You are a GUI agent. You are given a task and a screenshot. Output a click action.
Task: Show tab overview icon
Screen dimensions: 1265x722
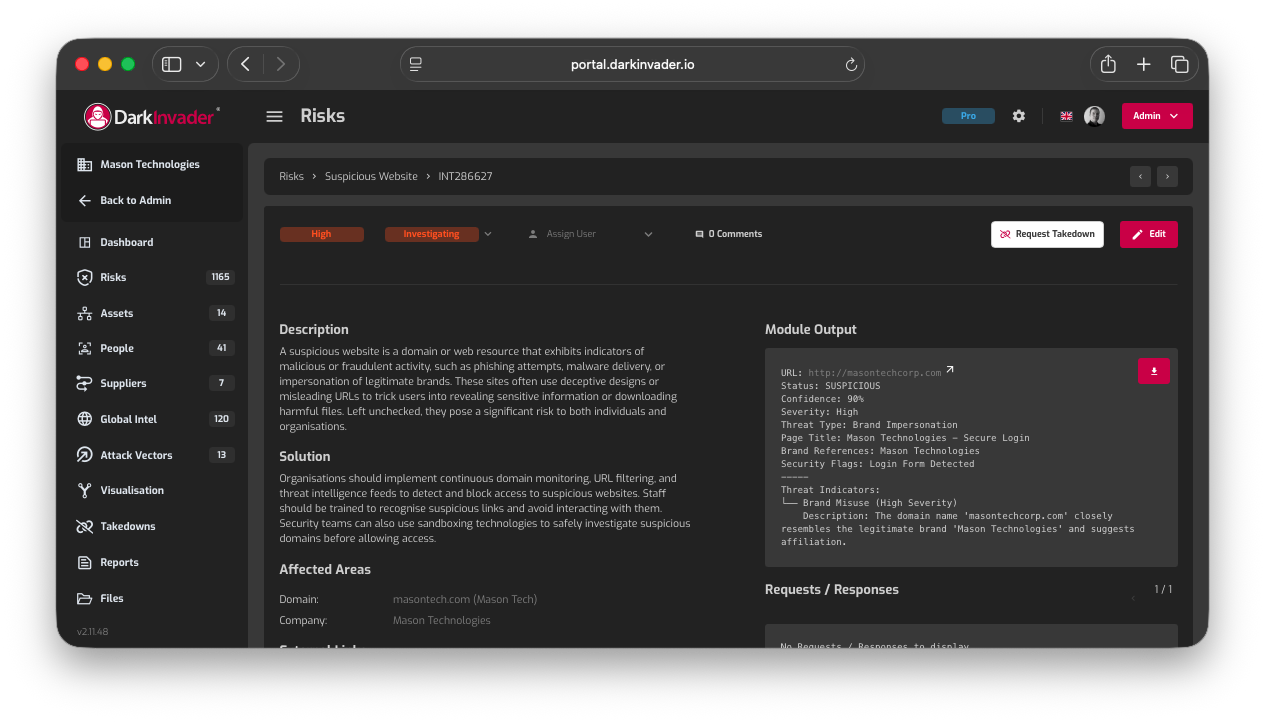tap(1180, 64)
